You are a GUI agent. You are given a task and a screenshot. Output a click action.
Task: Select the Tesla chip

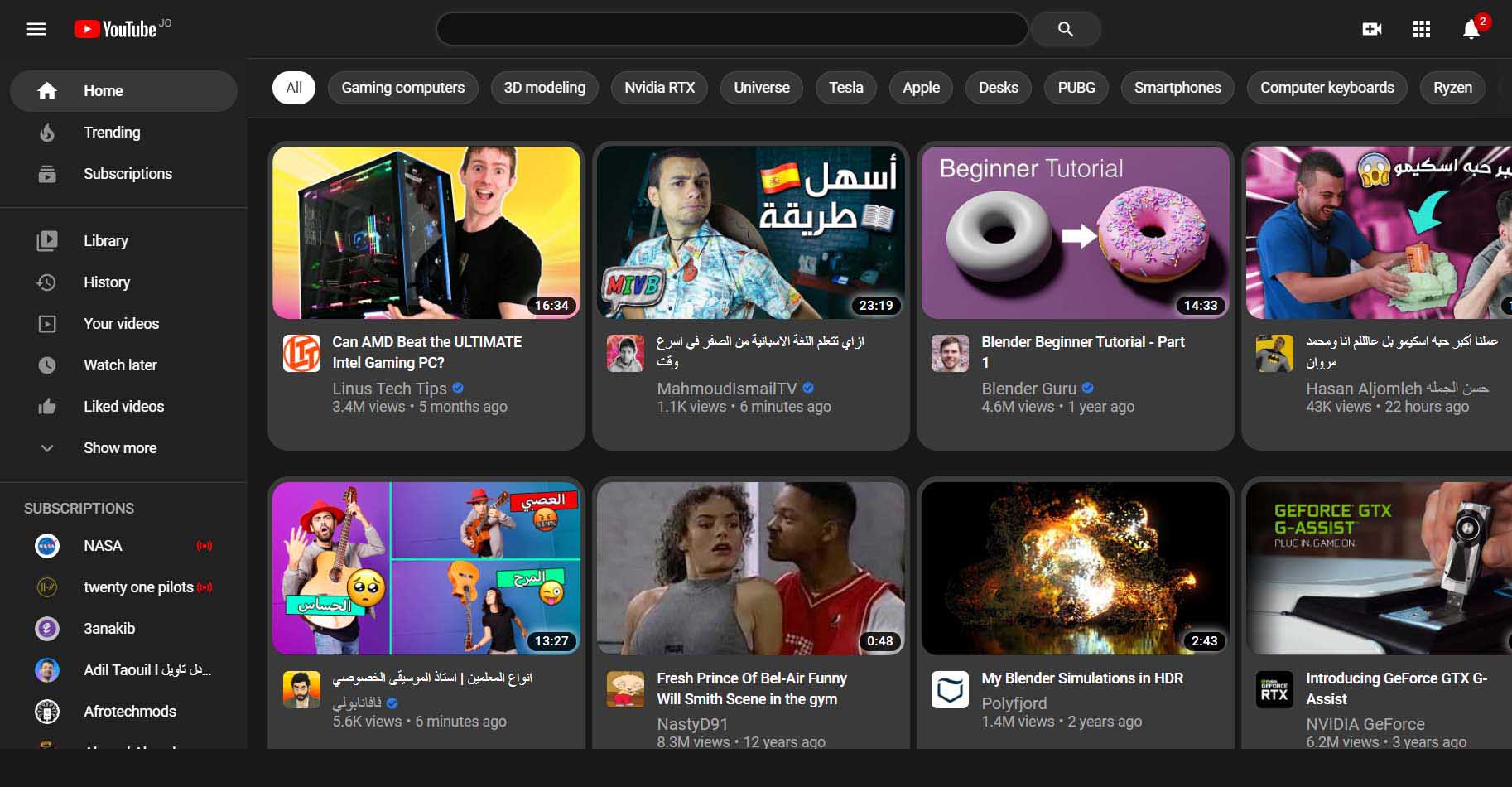(x=846, y=88)
